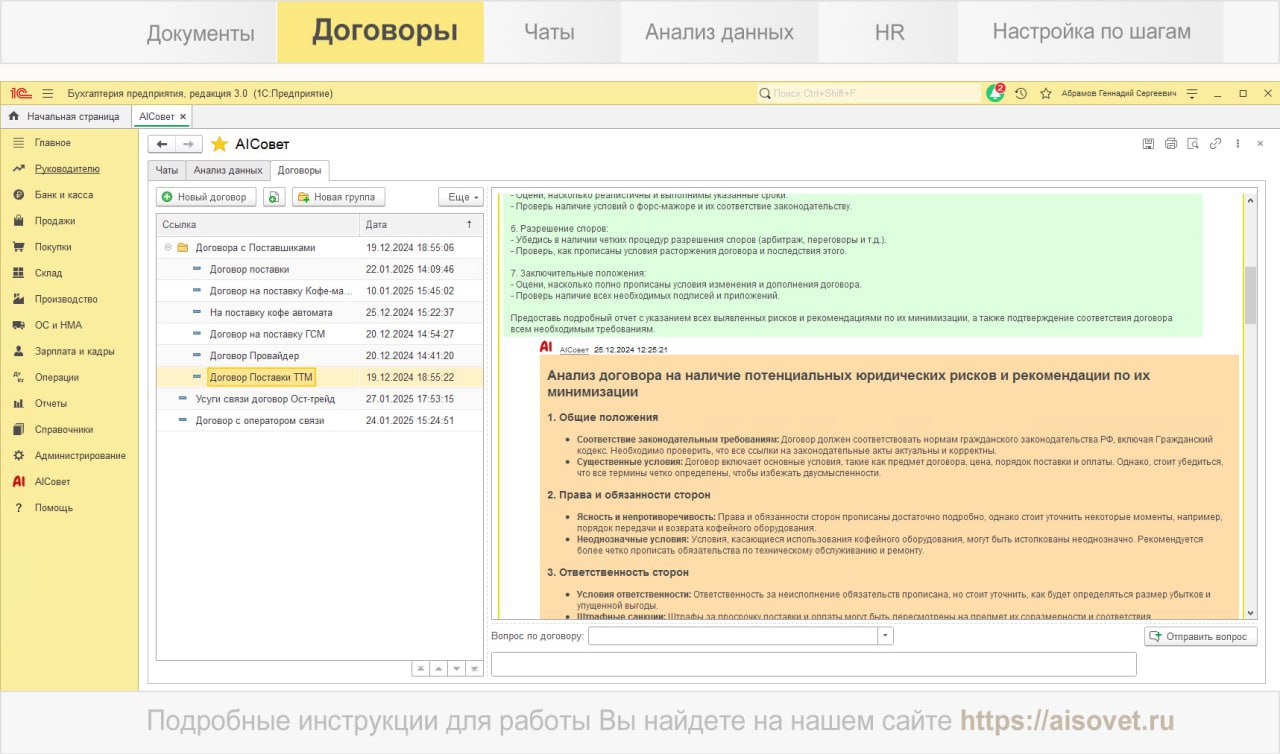Click the save diskette icon
Viewport: 1280px width, 754px height.
1148,144
